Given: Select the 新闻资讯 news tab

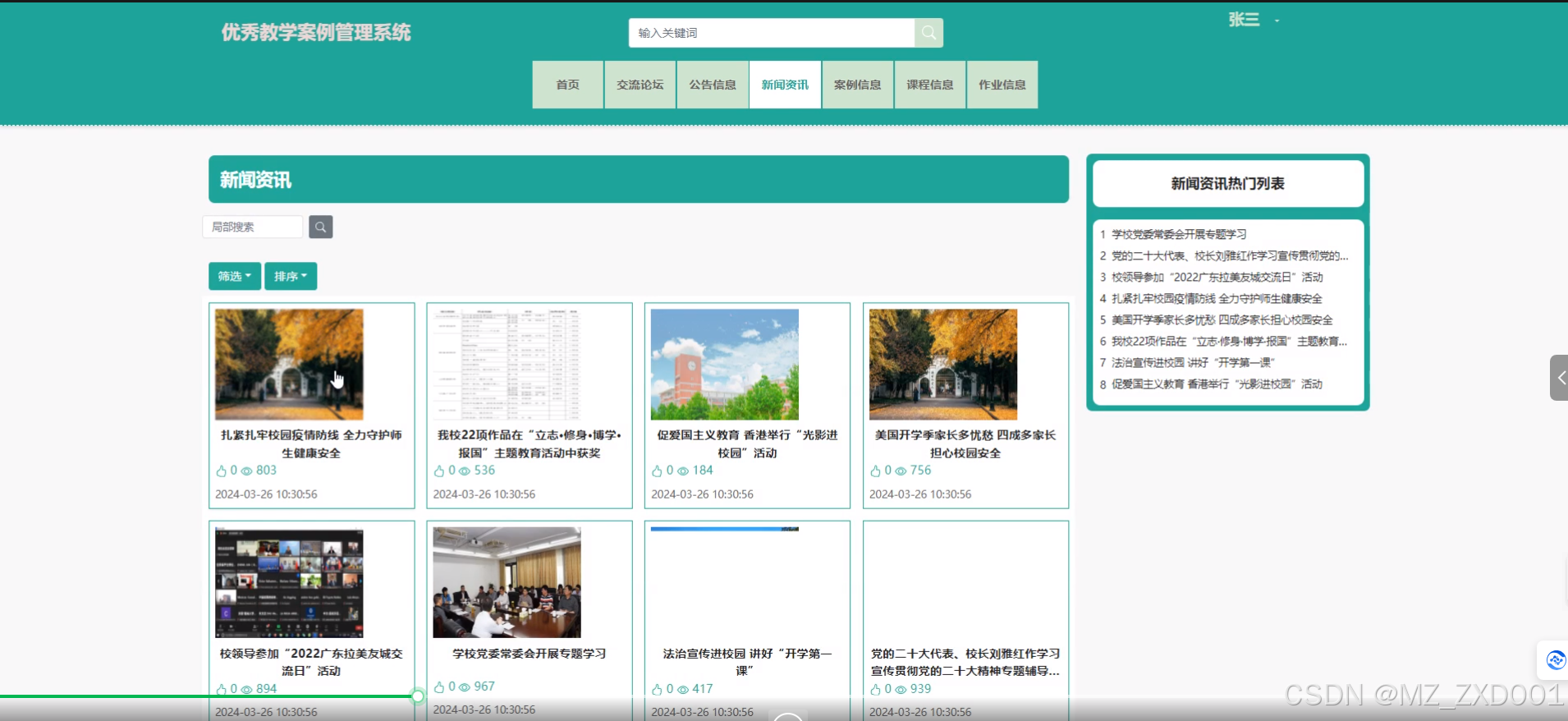Looking at the screenshot, I should coord(785,85).
